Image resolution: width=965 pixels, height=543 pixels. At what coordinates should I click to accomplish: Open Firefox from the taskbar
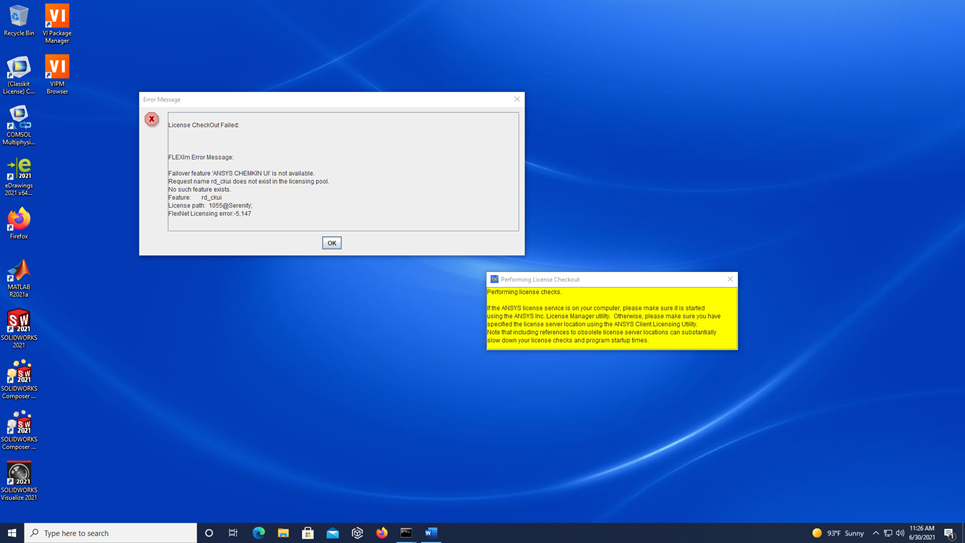(x=382, y=533)
